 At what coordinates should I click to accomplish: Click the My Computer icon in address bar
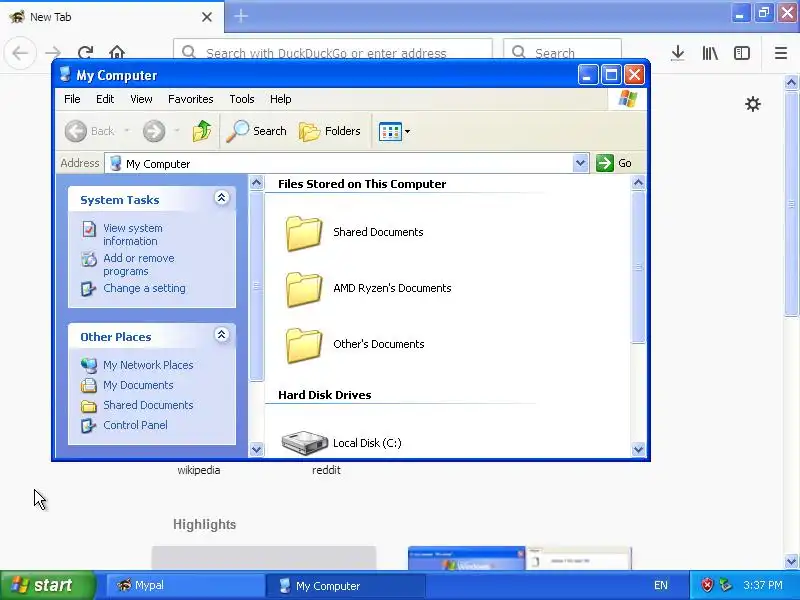(x=116, y=163)
